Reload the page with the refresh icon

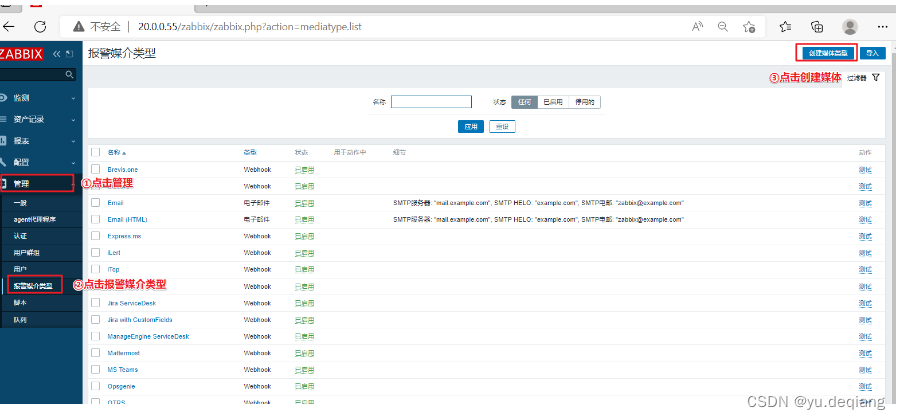[x=40, y=27]
